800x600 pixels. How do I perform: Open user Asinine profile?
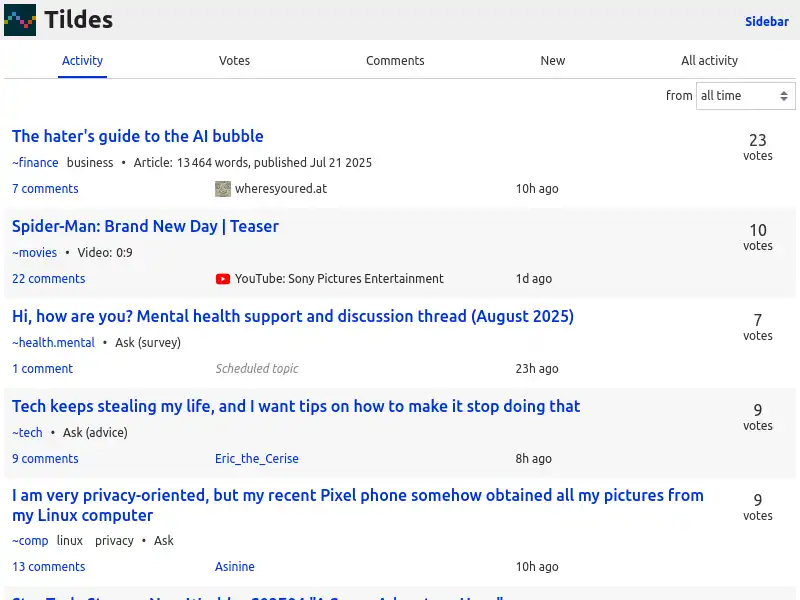pyautogui.click(x=235, y=567)
